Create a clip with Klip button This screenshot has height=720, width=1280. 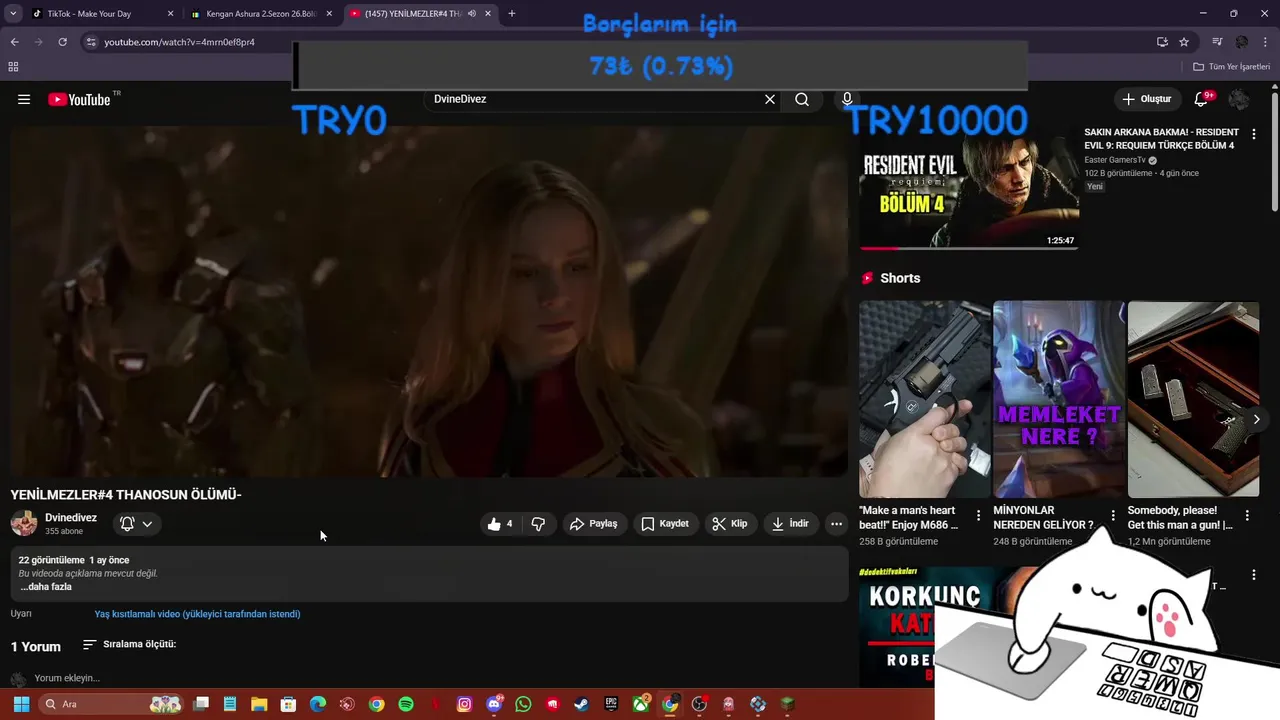click(x=730, y=523)
